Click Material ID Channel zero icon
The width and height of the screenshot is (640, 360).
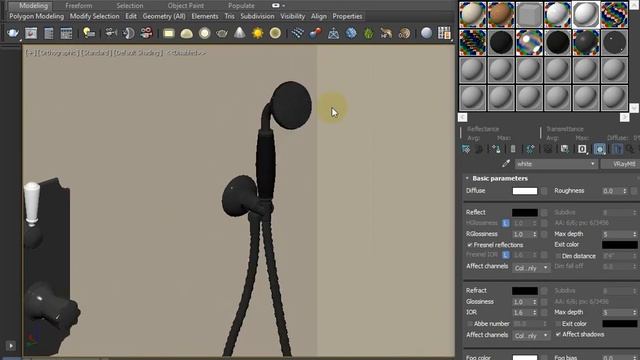click(x=582, y=149)
